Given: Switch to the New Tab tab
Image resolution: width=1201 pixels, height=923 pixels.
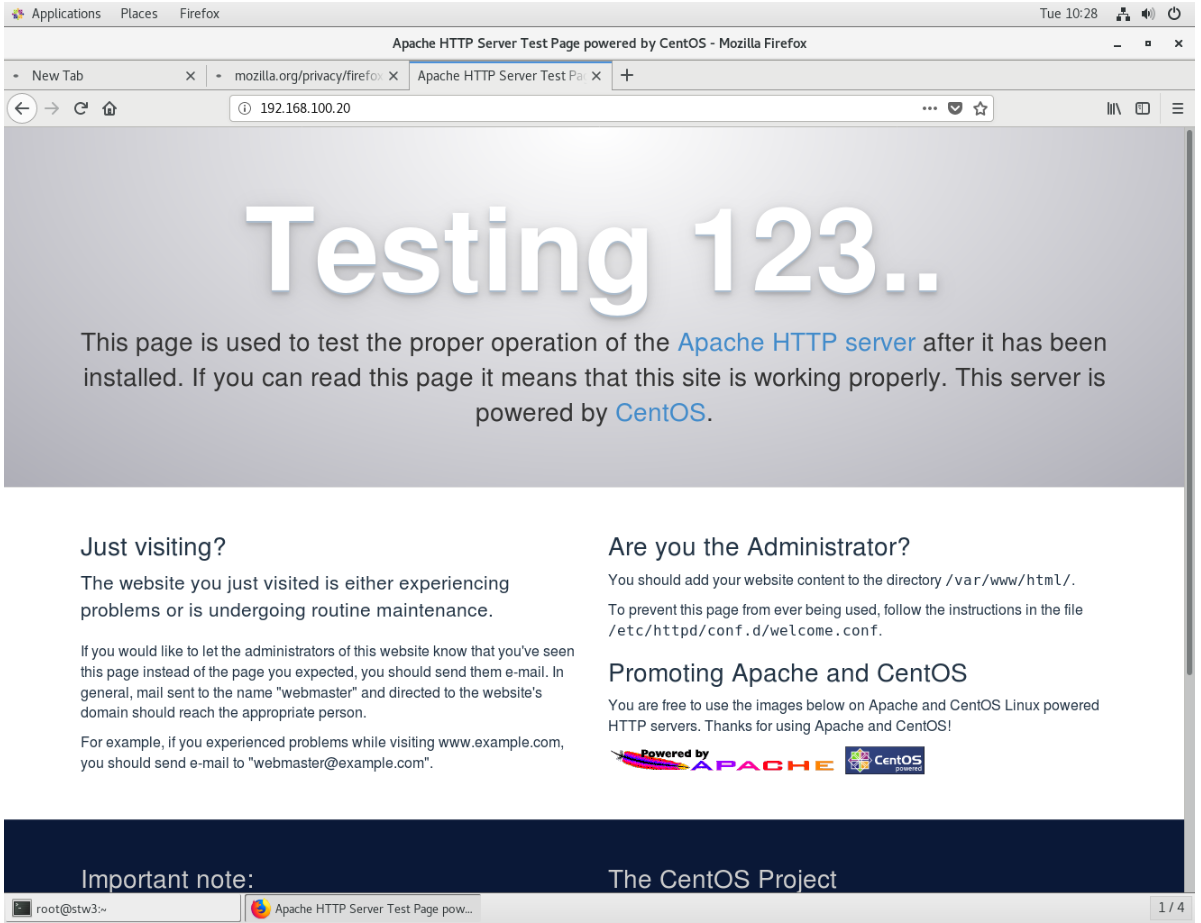Looking at the screenshot, I should (104, 76).
